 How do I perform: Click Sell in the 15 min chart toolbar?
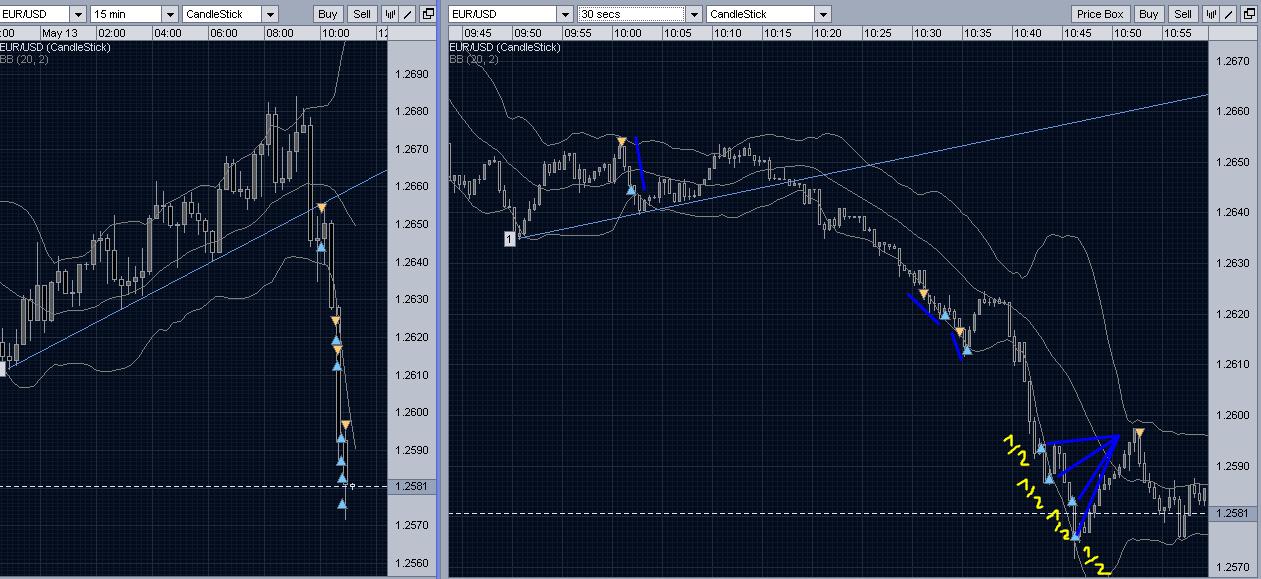pos(361,14)
